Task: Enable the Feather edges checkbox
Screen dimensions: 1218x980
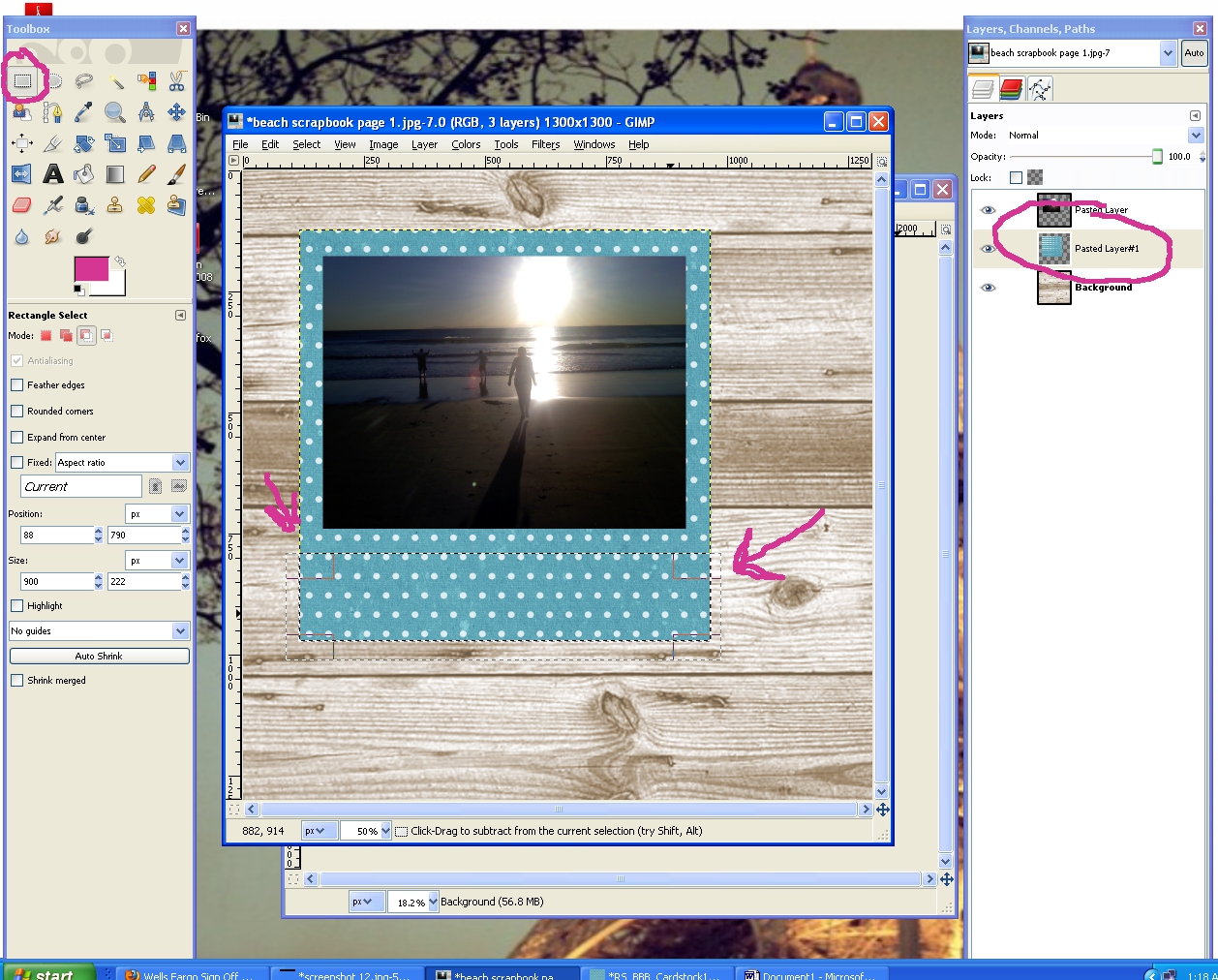Action: coord(16,385)
